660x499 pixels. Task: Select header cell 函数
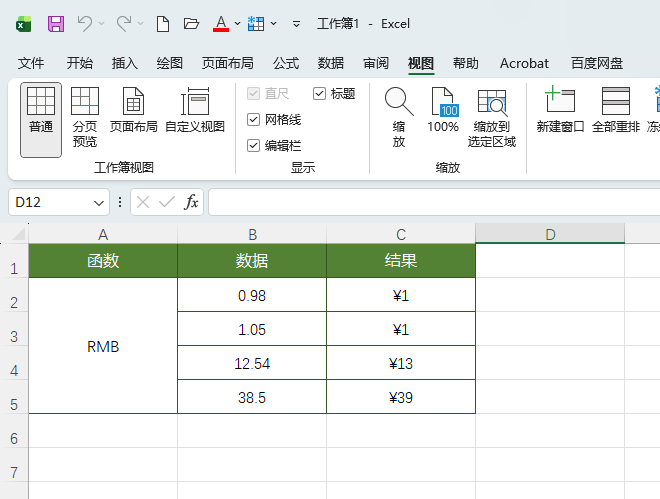[103, 261]
